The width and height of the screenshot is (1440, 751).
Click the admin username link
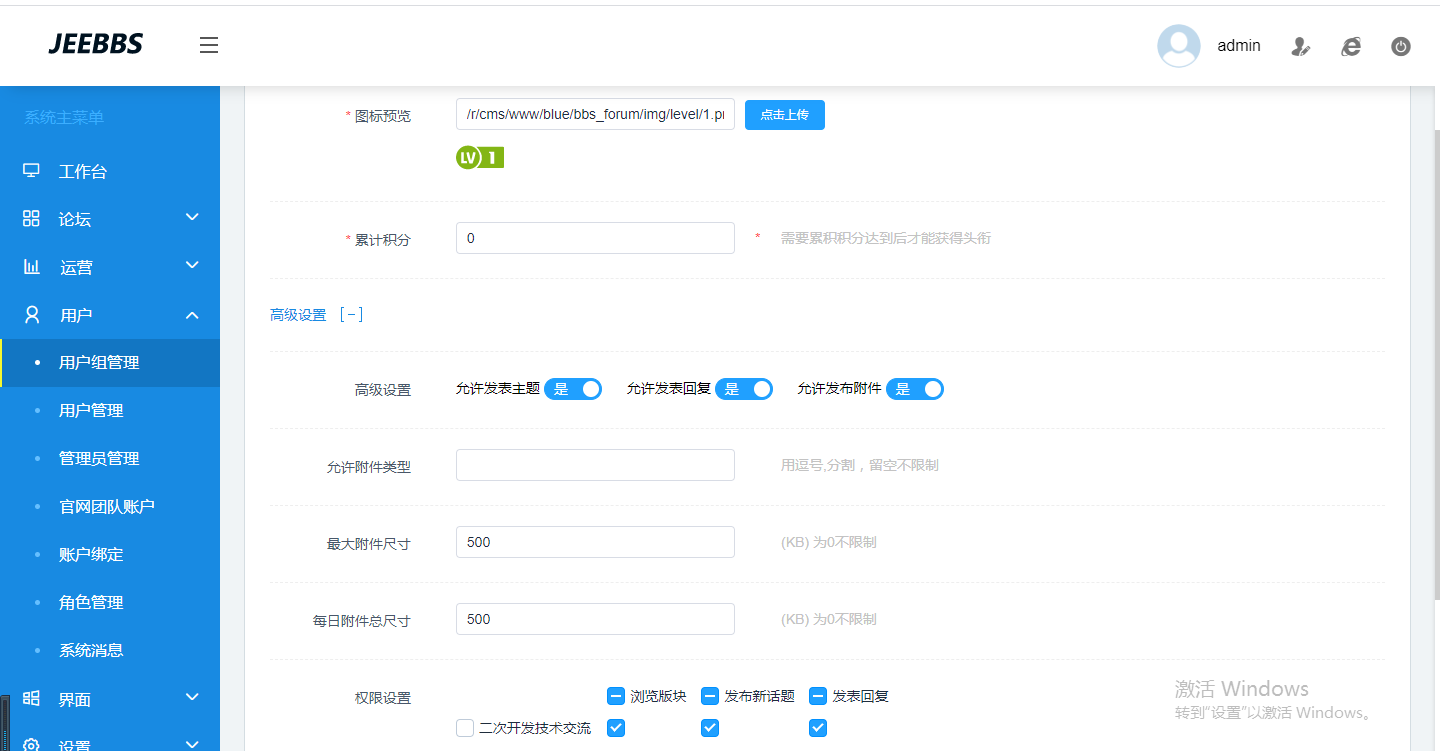coord(1239,46)
